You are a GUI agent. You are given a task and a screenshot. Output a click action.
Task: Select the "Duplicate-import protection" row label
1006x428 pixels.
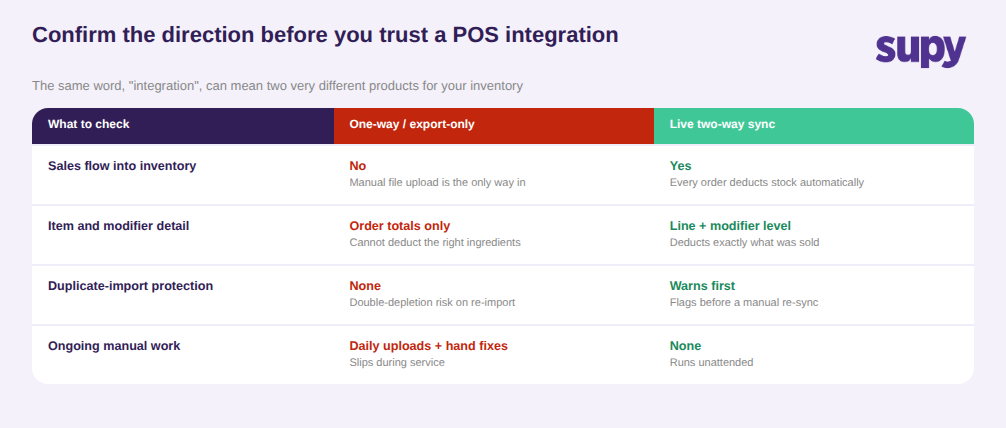pyautogui.click(x=130, y=286)
